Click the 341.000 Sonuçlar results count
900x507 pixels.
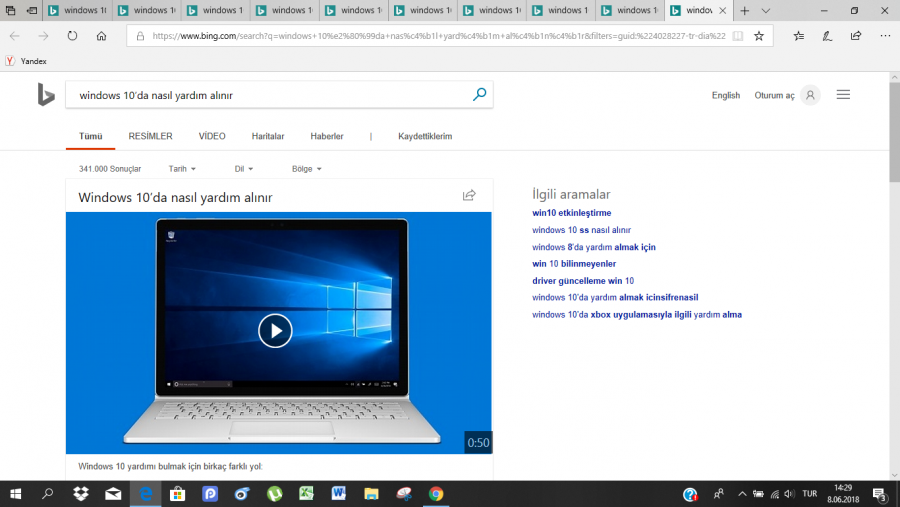click(110, 169)
